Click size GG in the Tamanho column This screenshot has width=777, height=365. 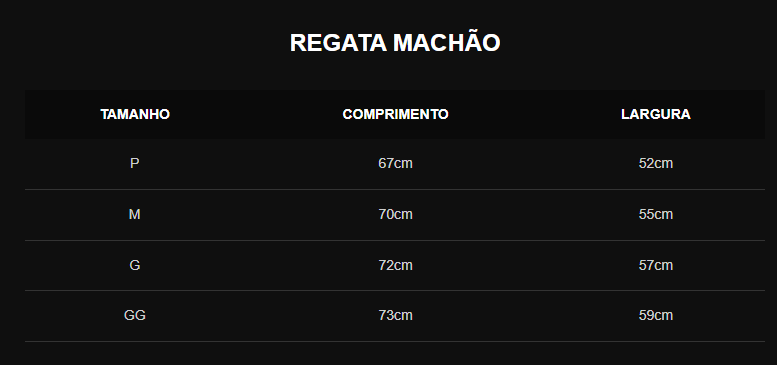[x=134, y=315]
